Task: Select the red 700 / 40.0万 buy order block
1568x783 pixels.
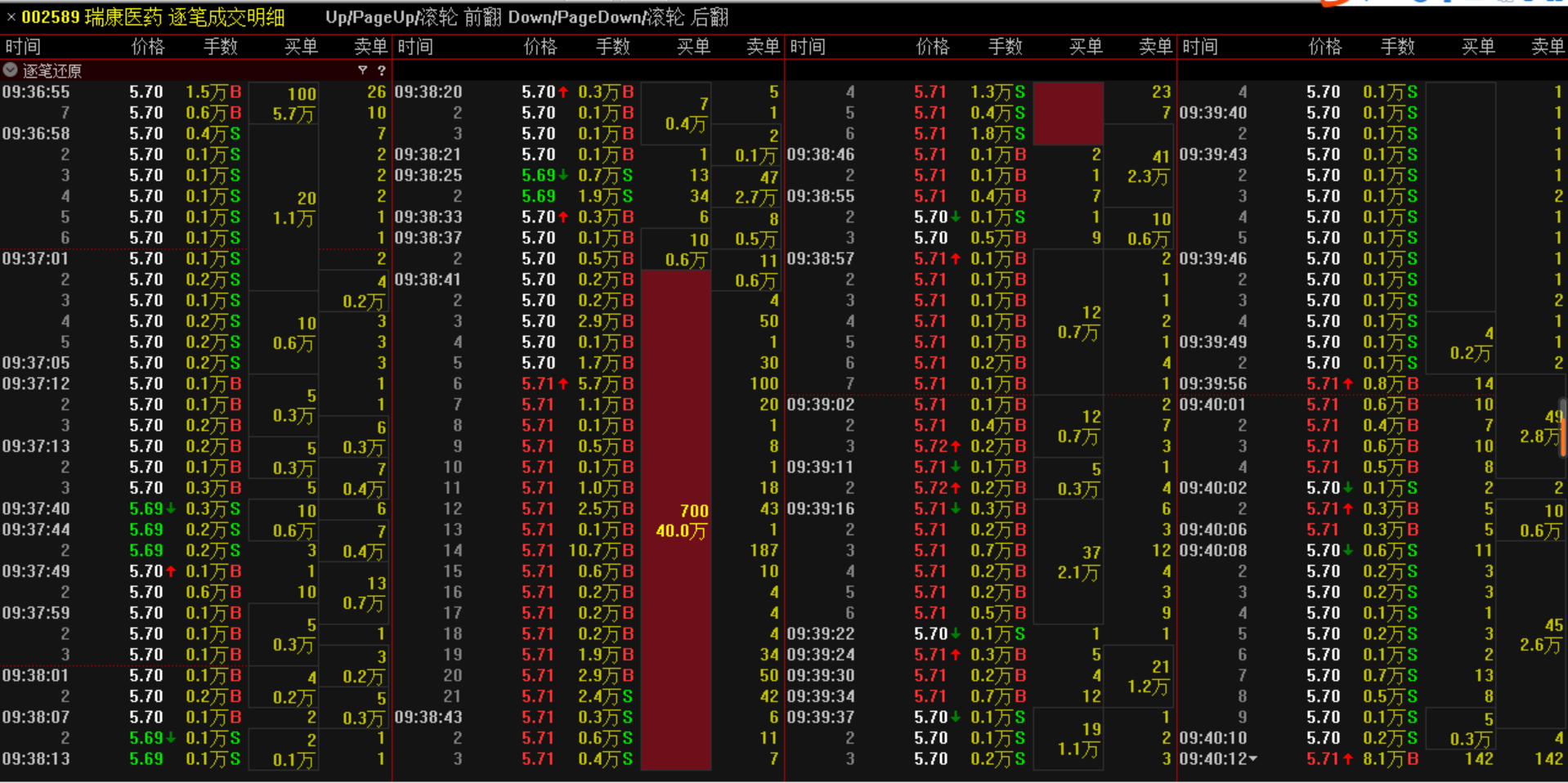Action: pos(675,521)
